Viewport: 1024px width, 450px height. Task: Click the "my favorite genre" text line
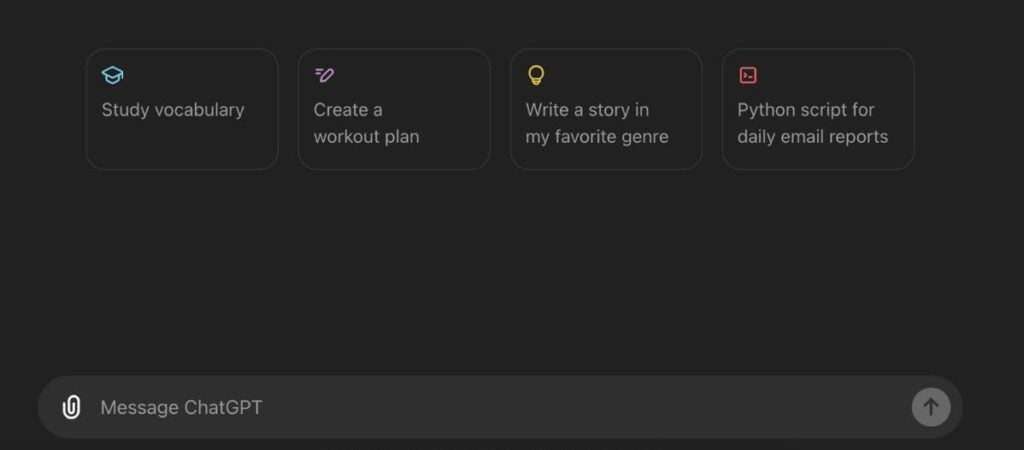tap(597, 137)
